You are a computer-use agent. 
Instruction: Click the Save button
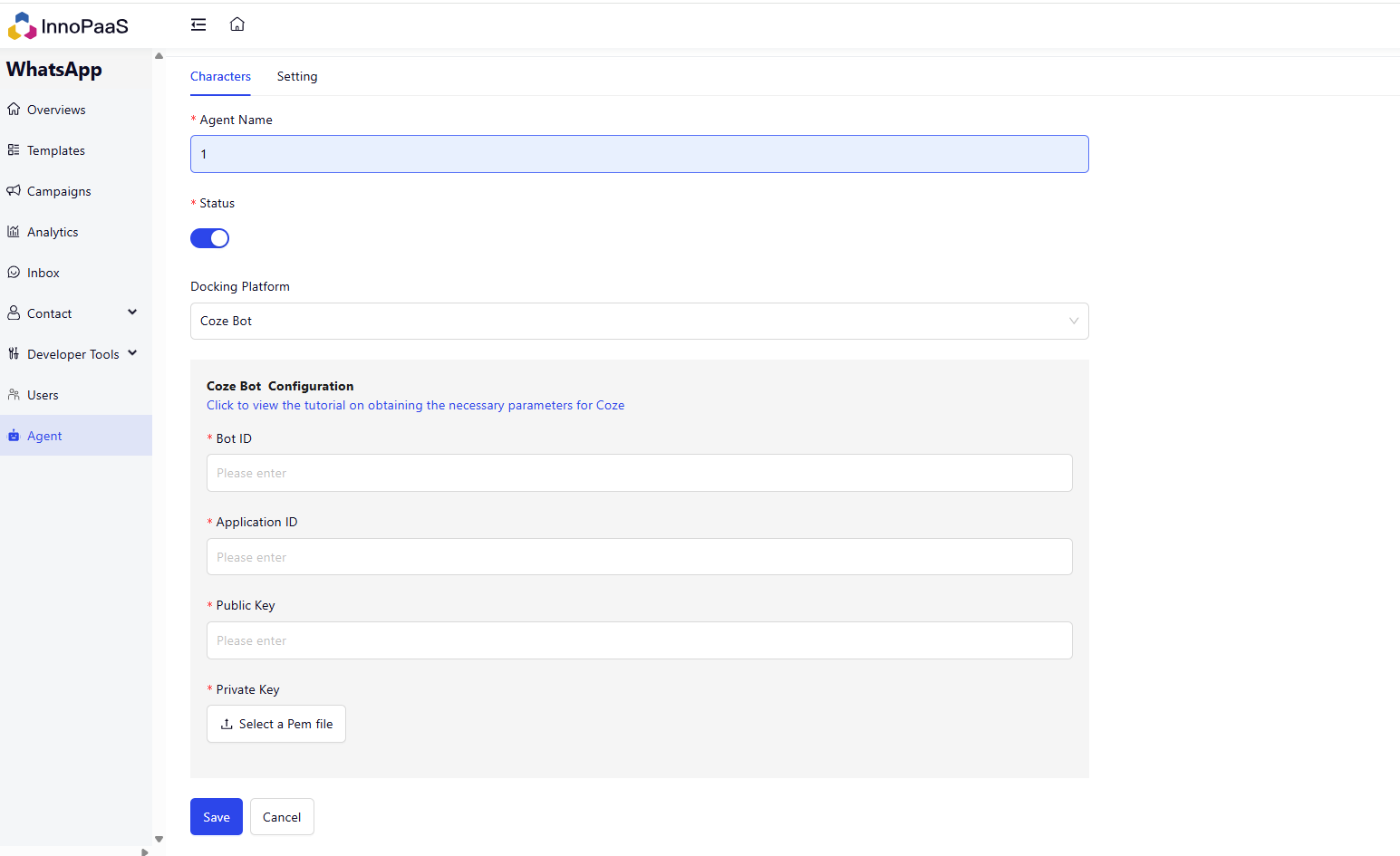pos(217,817)
